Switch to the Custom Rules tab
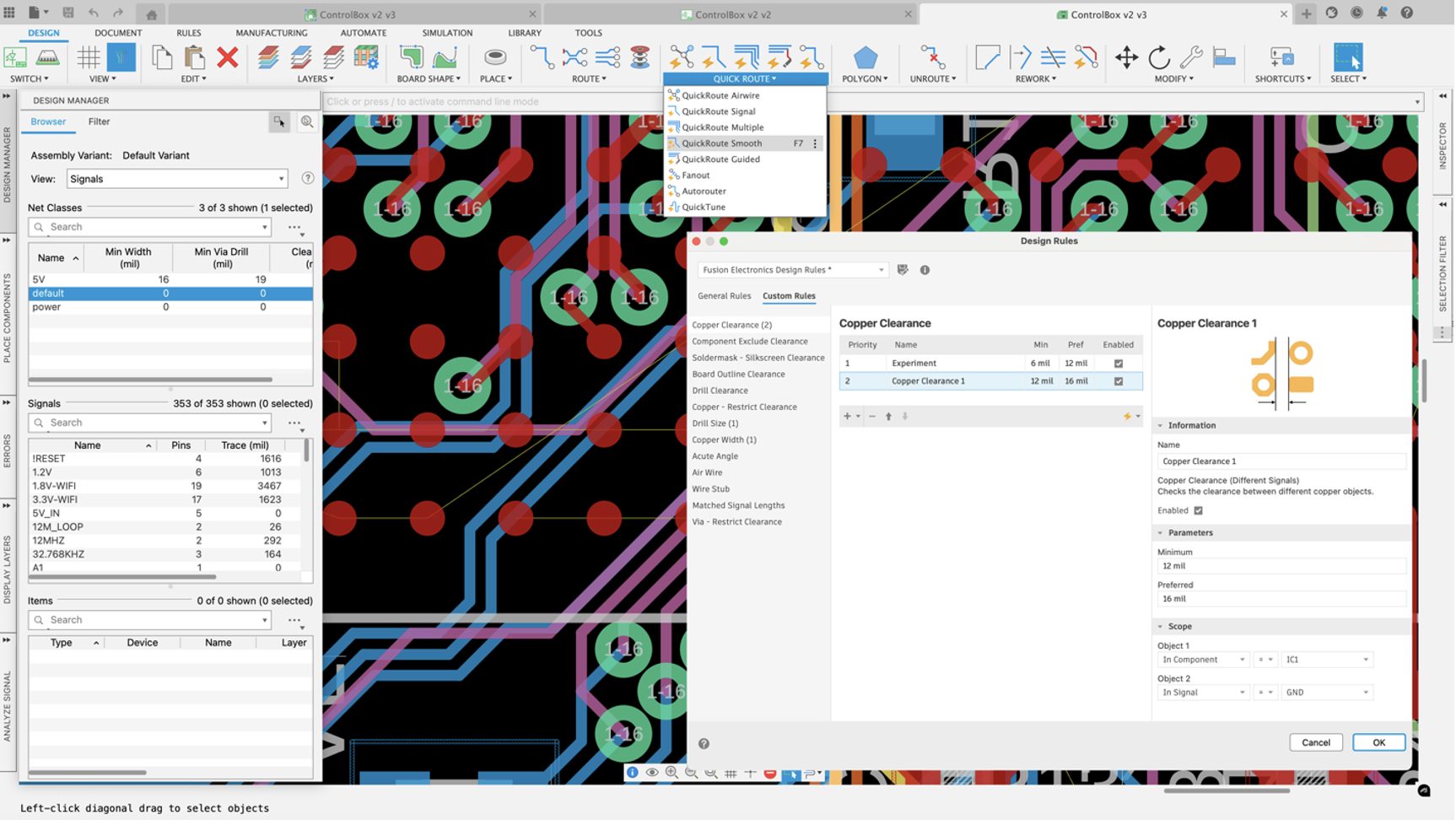 (x=788, y=296)
